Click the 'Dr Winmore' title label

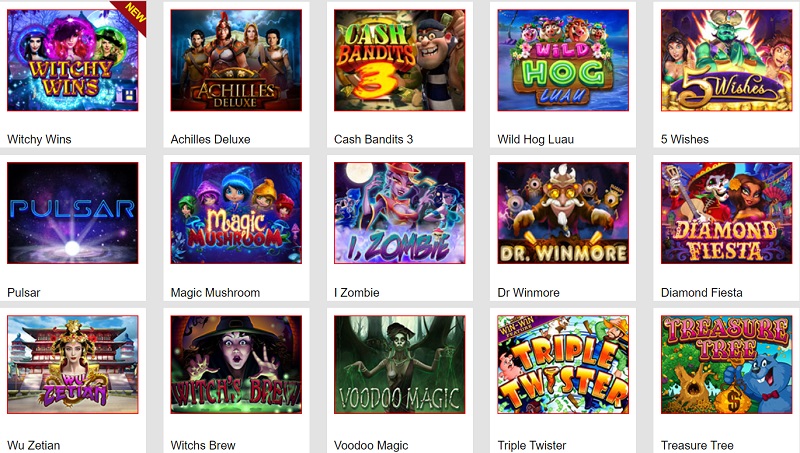coord(529,293)
